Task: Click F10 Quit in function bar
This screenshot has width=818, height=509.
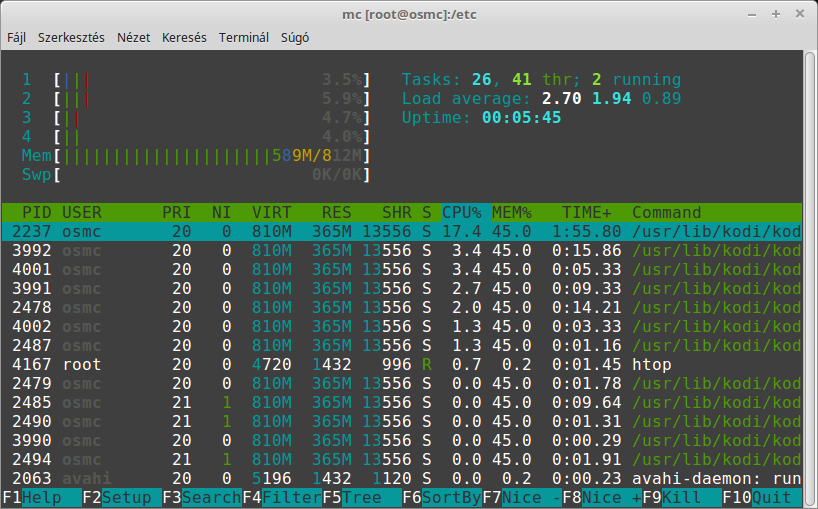Action: [x=762, y=498]
